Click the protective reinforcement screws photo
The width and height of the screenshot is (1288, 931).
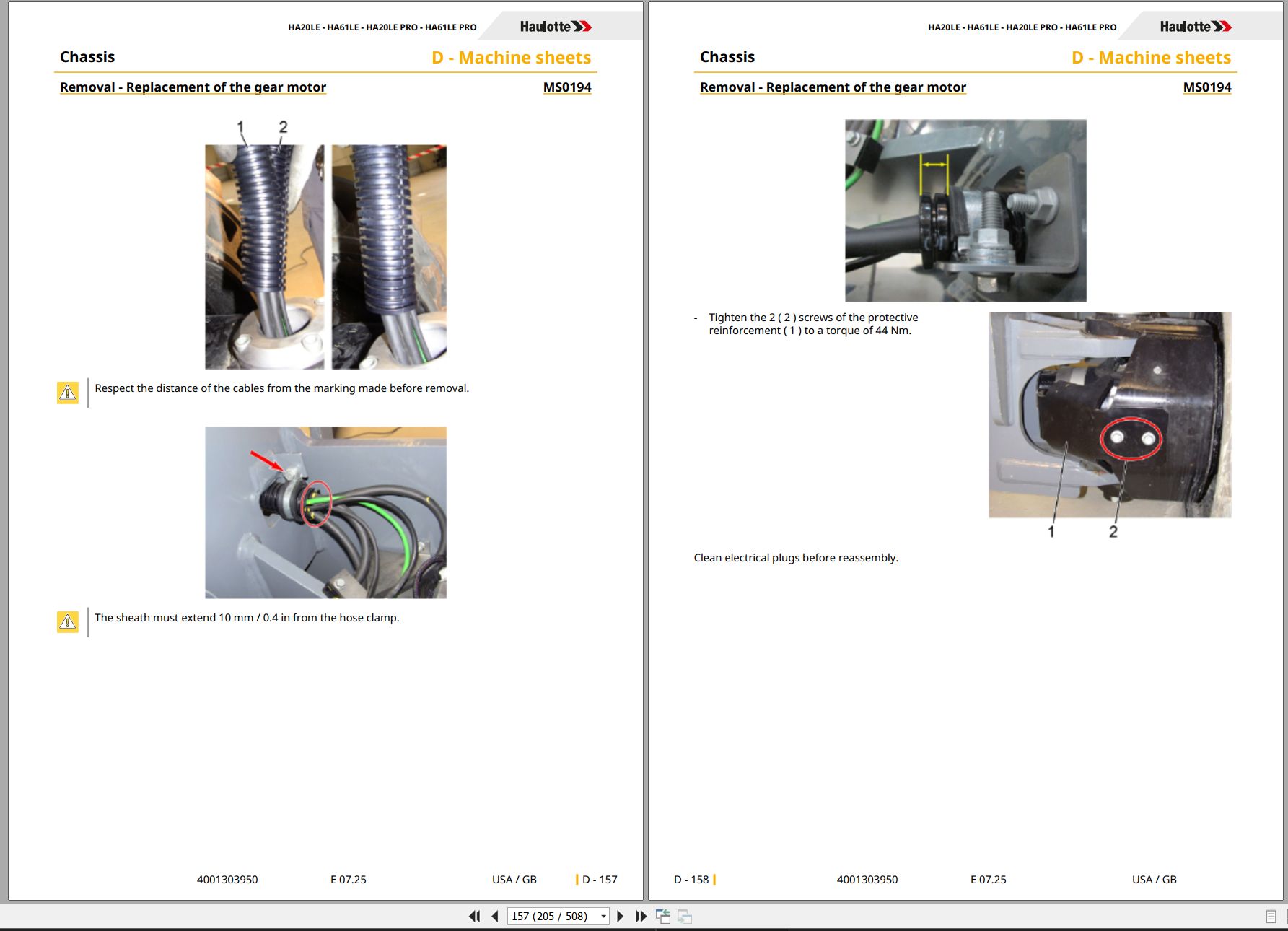[1110, 414]
